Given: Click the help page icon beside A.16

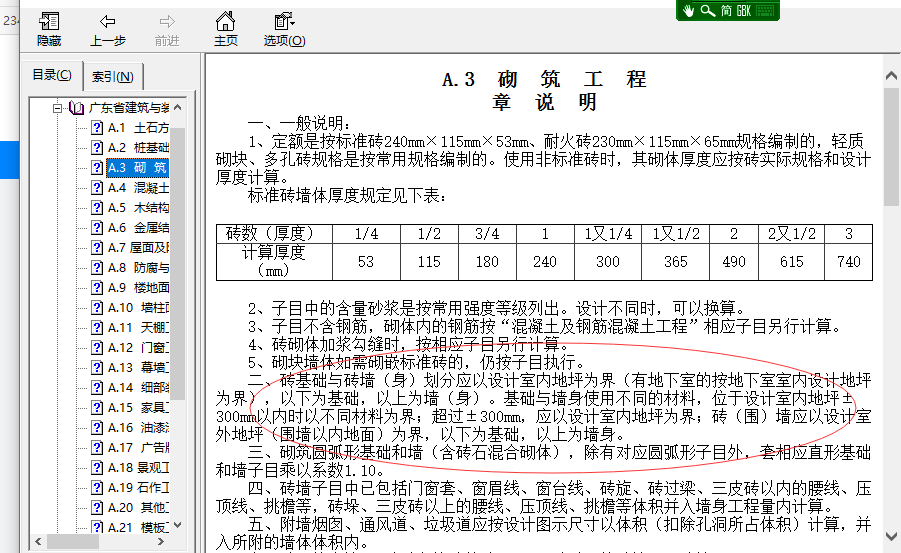Looking at the screenshot, I should (x=97, y=428).
